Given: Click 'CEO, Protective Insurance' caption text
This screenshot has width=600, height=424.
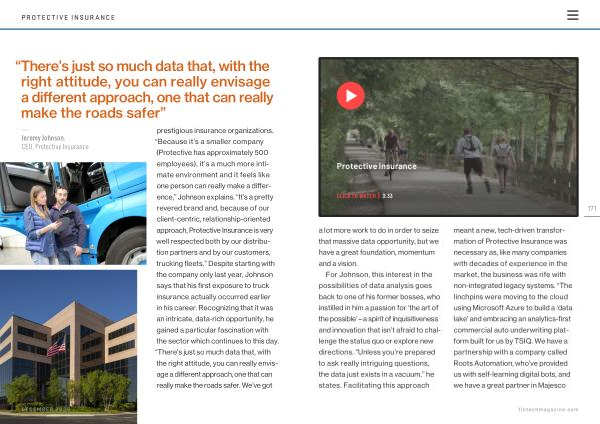Looking at the screenshot, I should [55, 146].
